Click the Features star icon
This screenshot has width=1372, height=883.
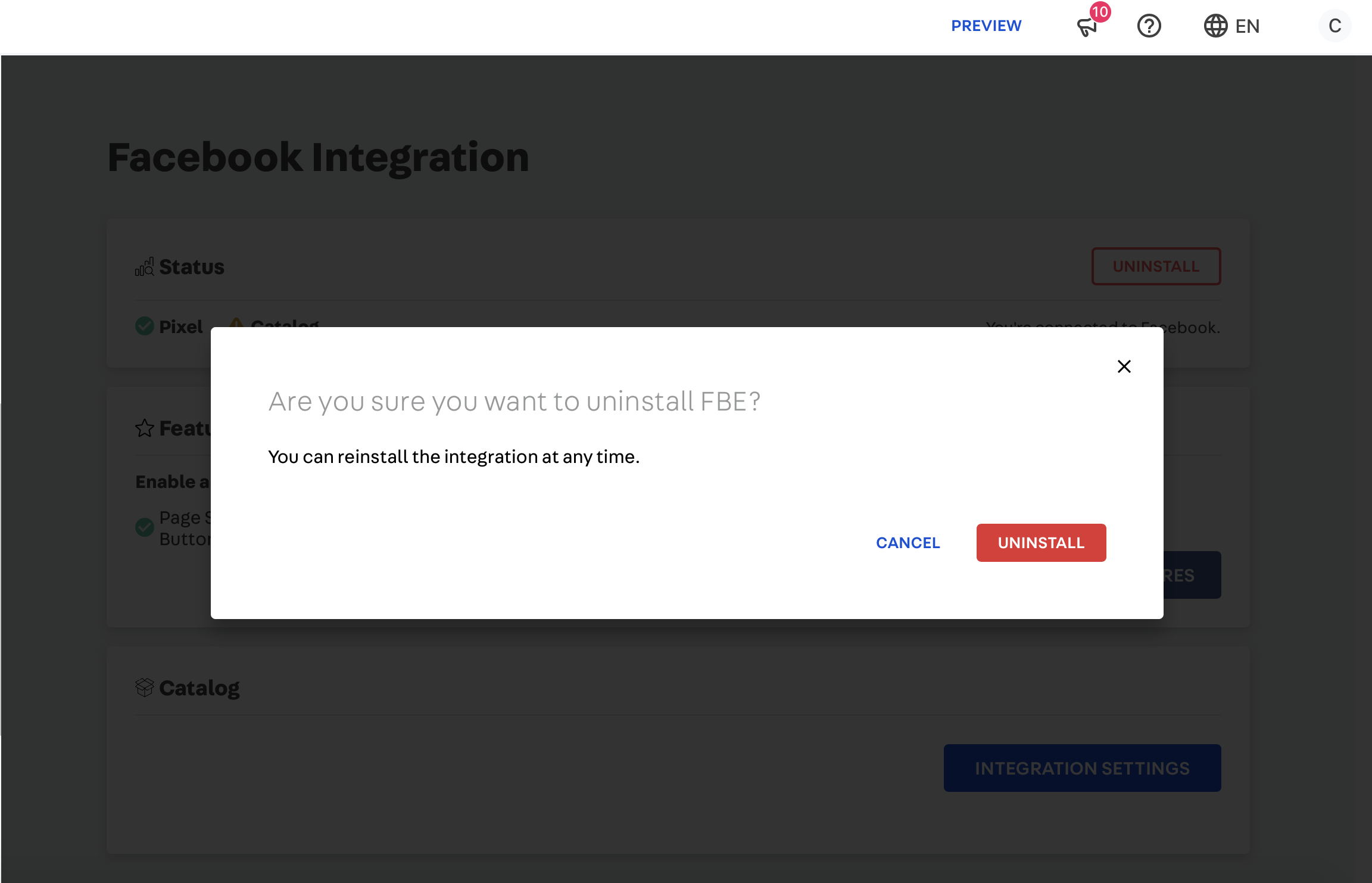coord(145,428)
